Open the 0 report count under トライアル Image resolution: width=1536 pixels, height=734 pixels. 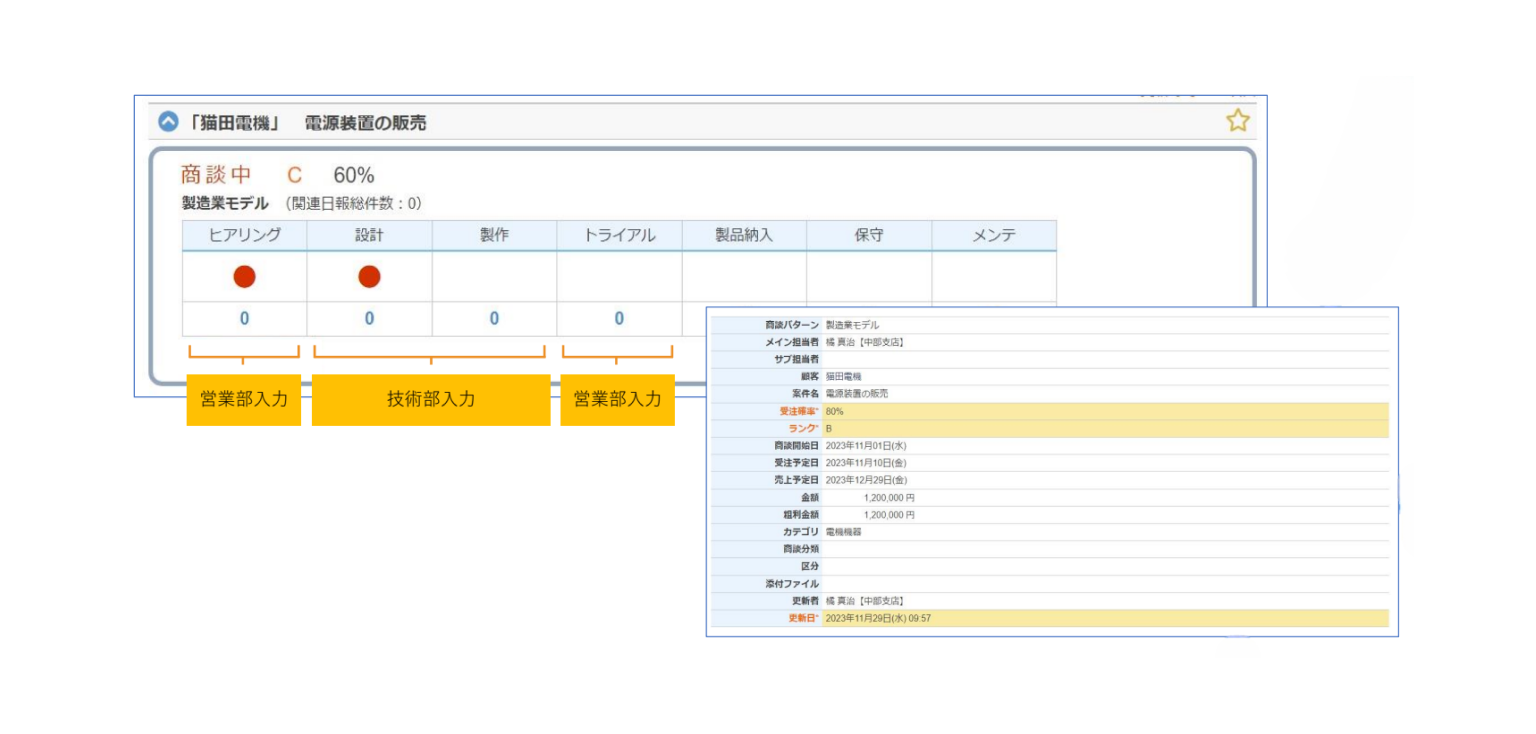pos(619,318)
